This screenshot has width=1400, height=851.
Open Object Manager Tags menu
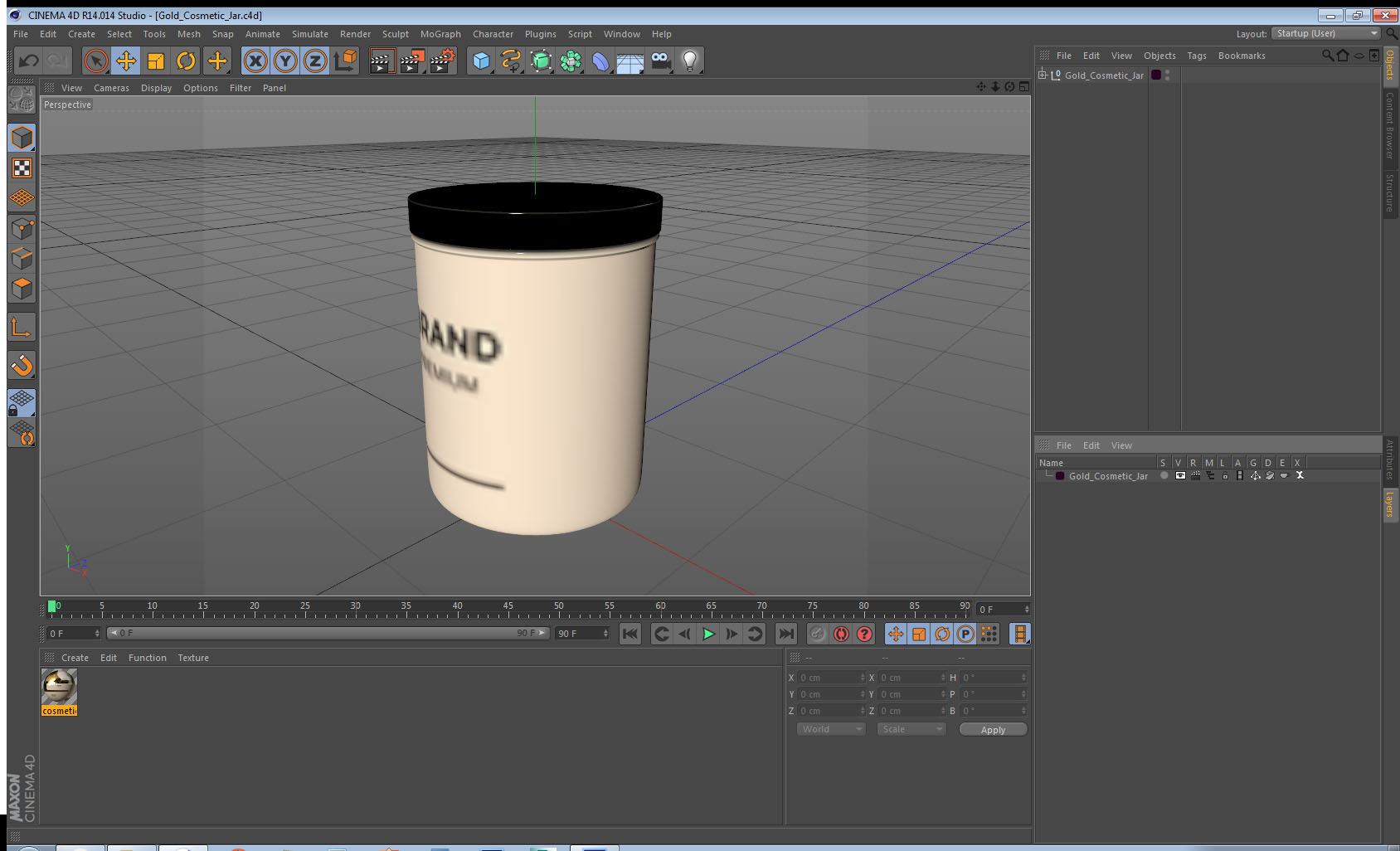1197,56
